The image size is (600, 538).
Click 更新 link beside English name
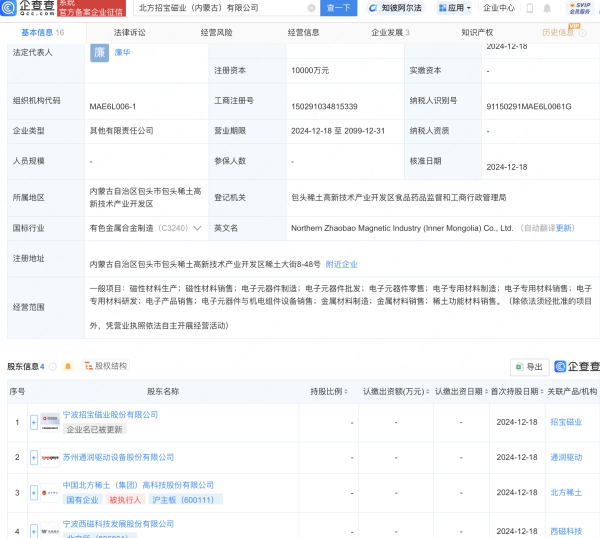click(x=563, y=228)
